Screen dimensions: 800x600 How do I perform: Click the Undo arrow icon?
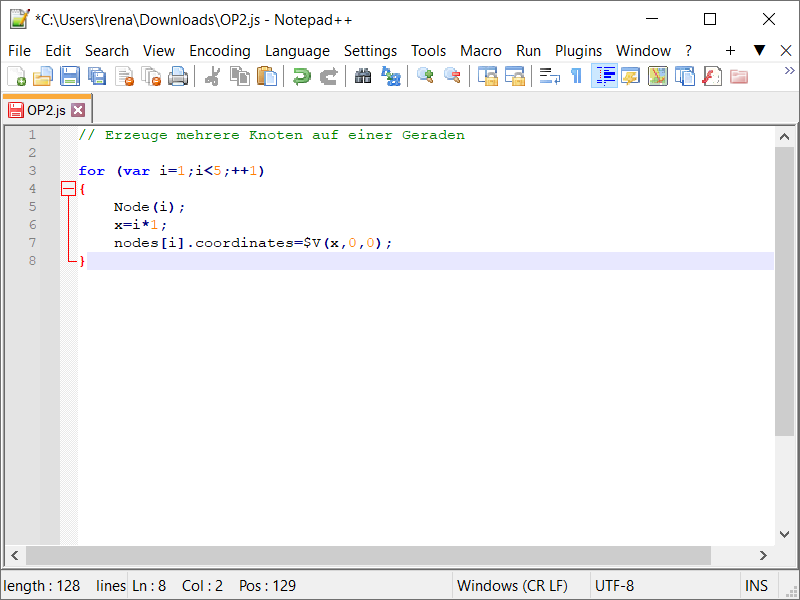300,75
